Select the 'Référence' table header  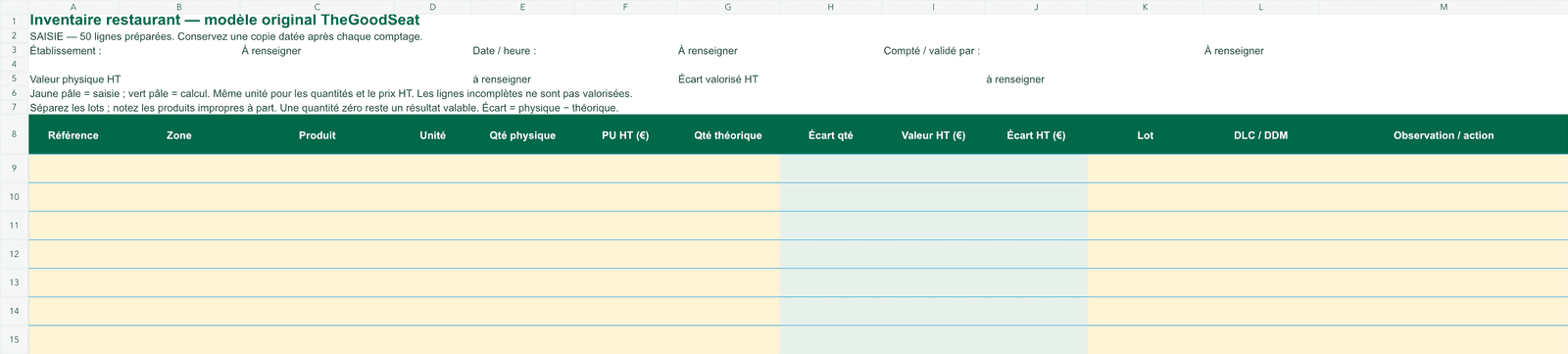pos(73,135)
